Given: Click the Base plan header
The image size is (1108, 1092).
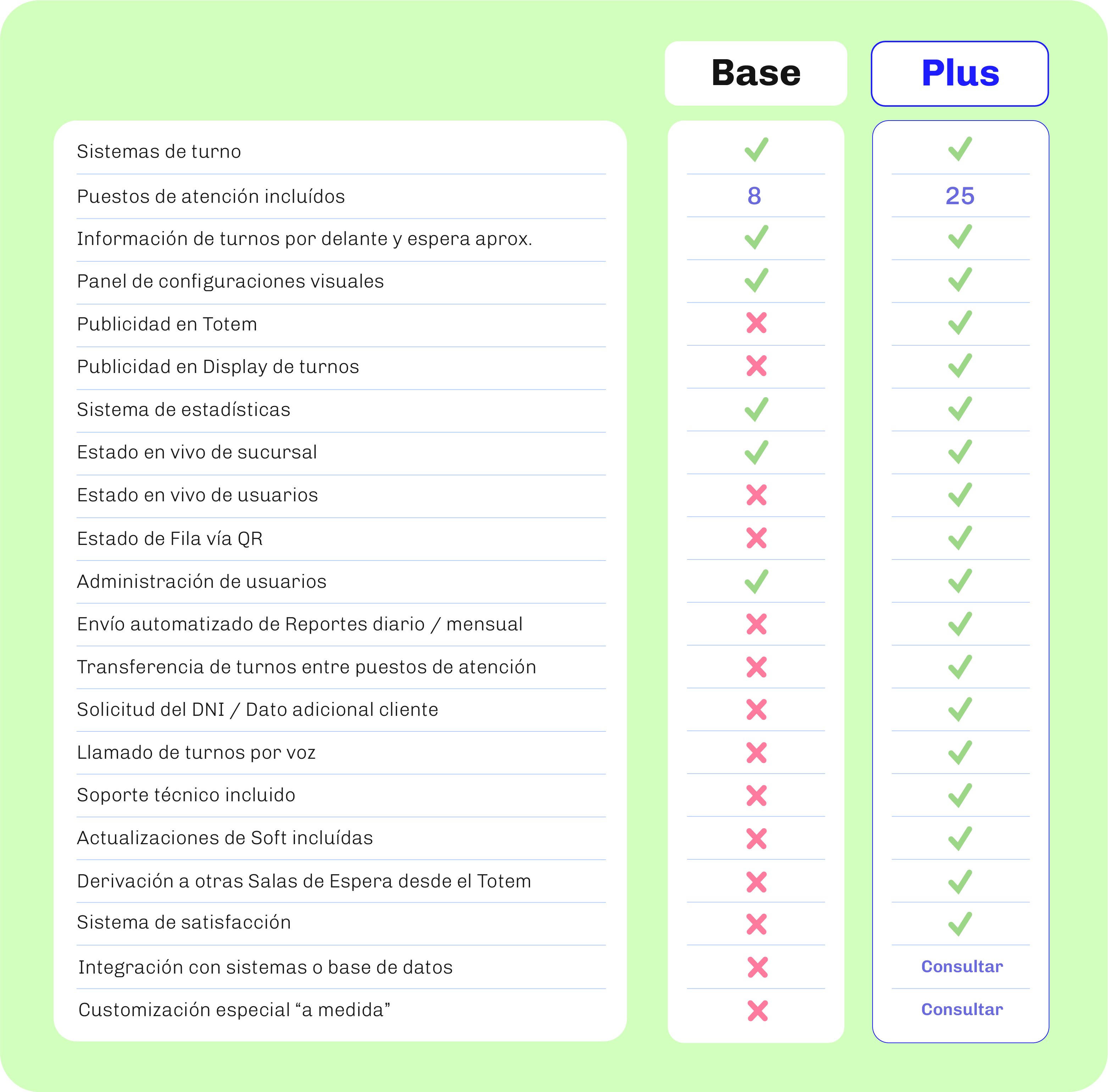Looking at the screenshot, I should pyautogui.click(x=755, y=73).
